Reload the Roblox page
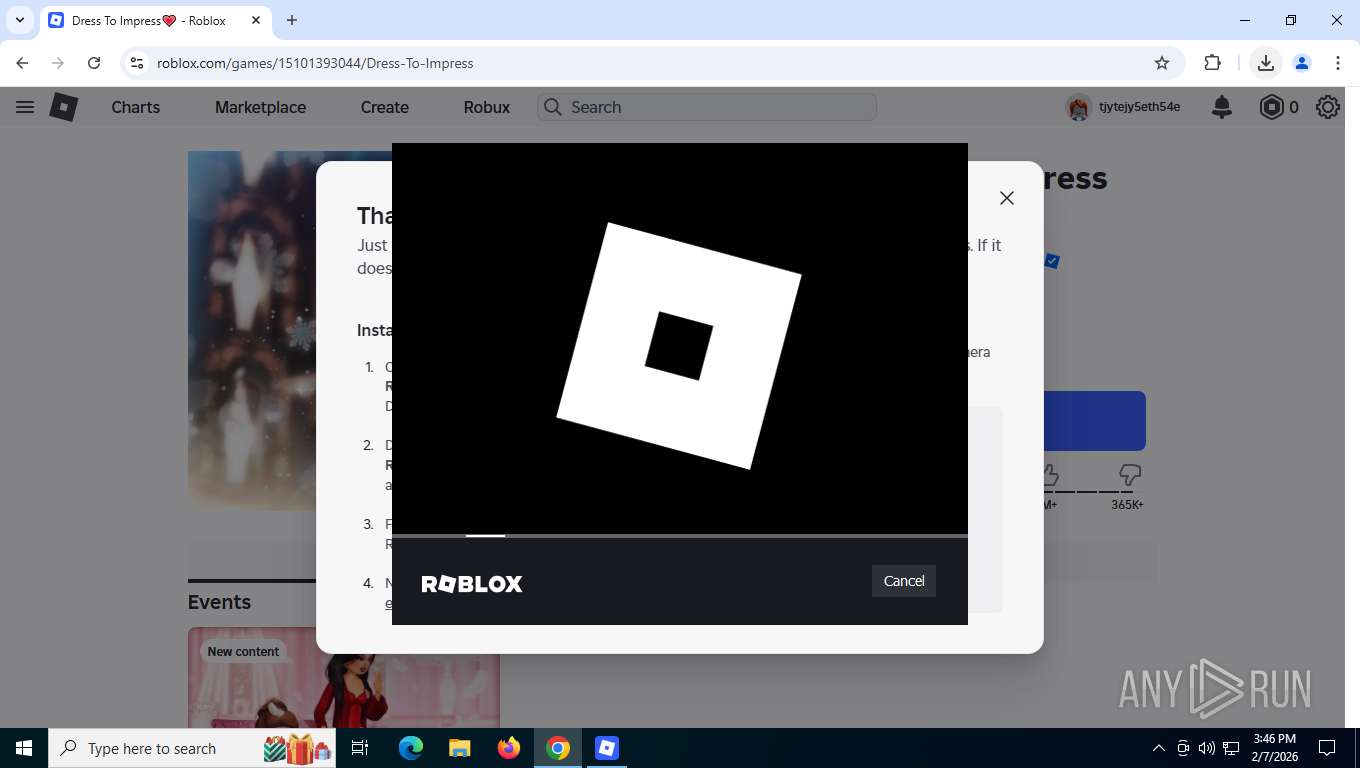The height and width of the screenshot is (768, 1360). coord(94,63)
